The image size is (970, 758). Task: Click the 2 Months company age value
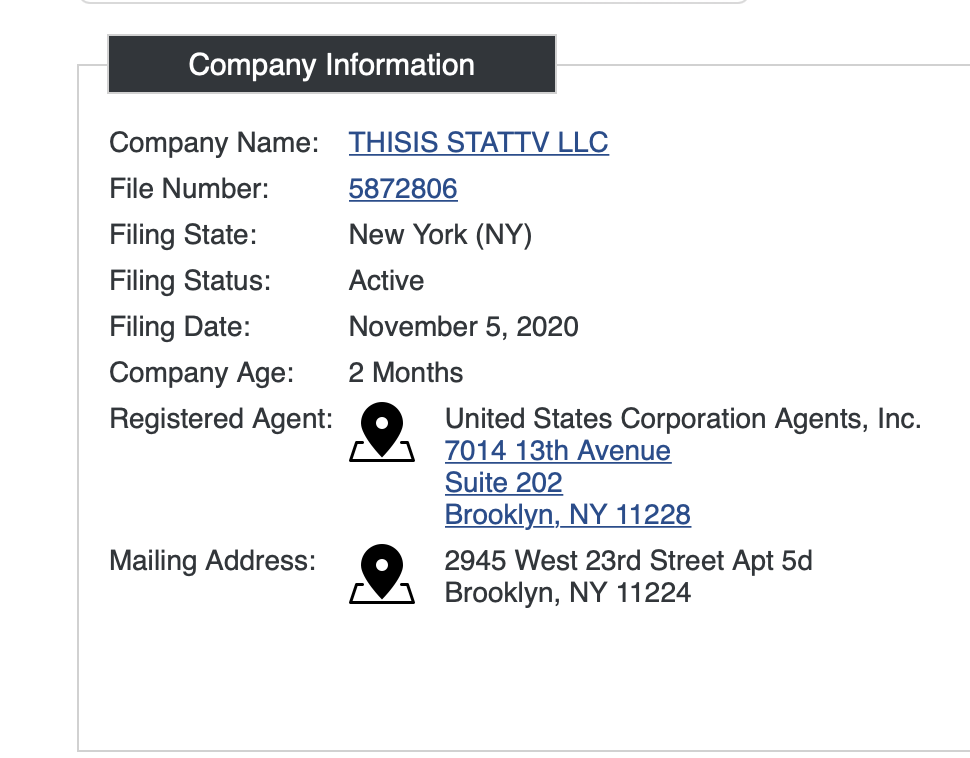click(x=405, y=373)
